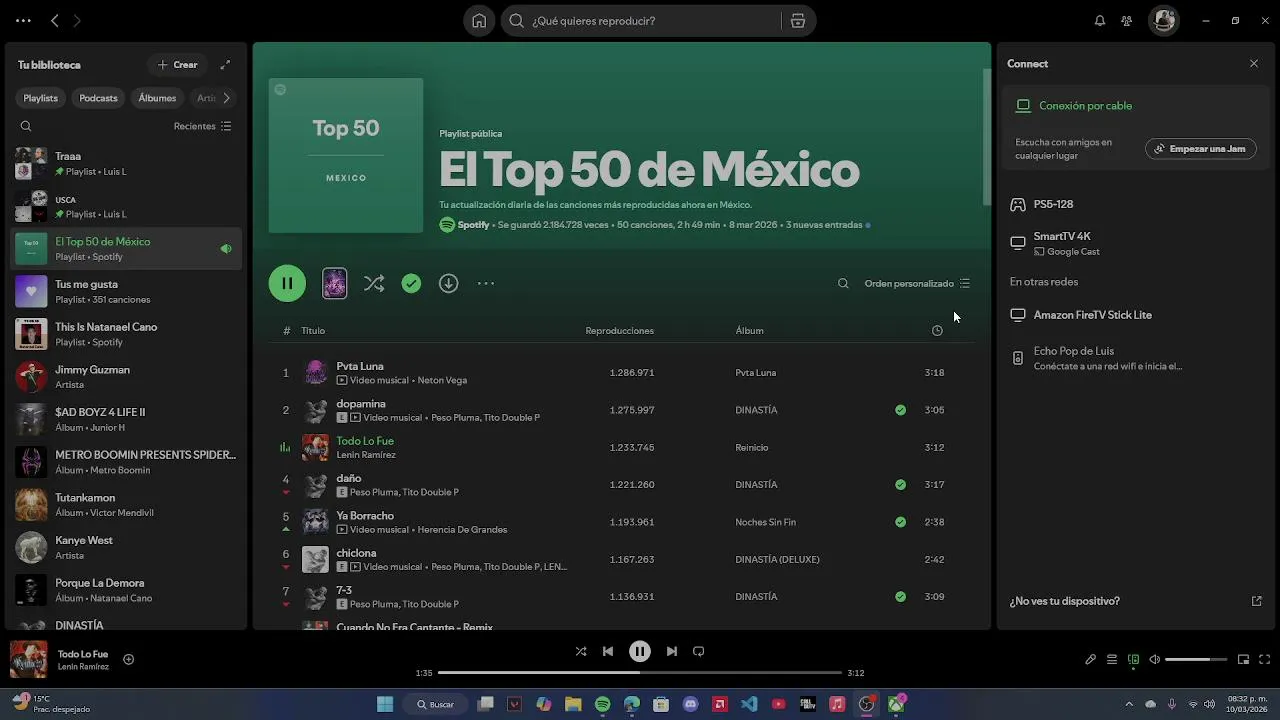Adjust the volume slider
Screen dimensions: 1280x720
(1196, 660)
